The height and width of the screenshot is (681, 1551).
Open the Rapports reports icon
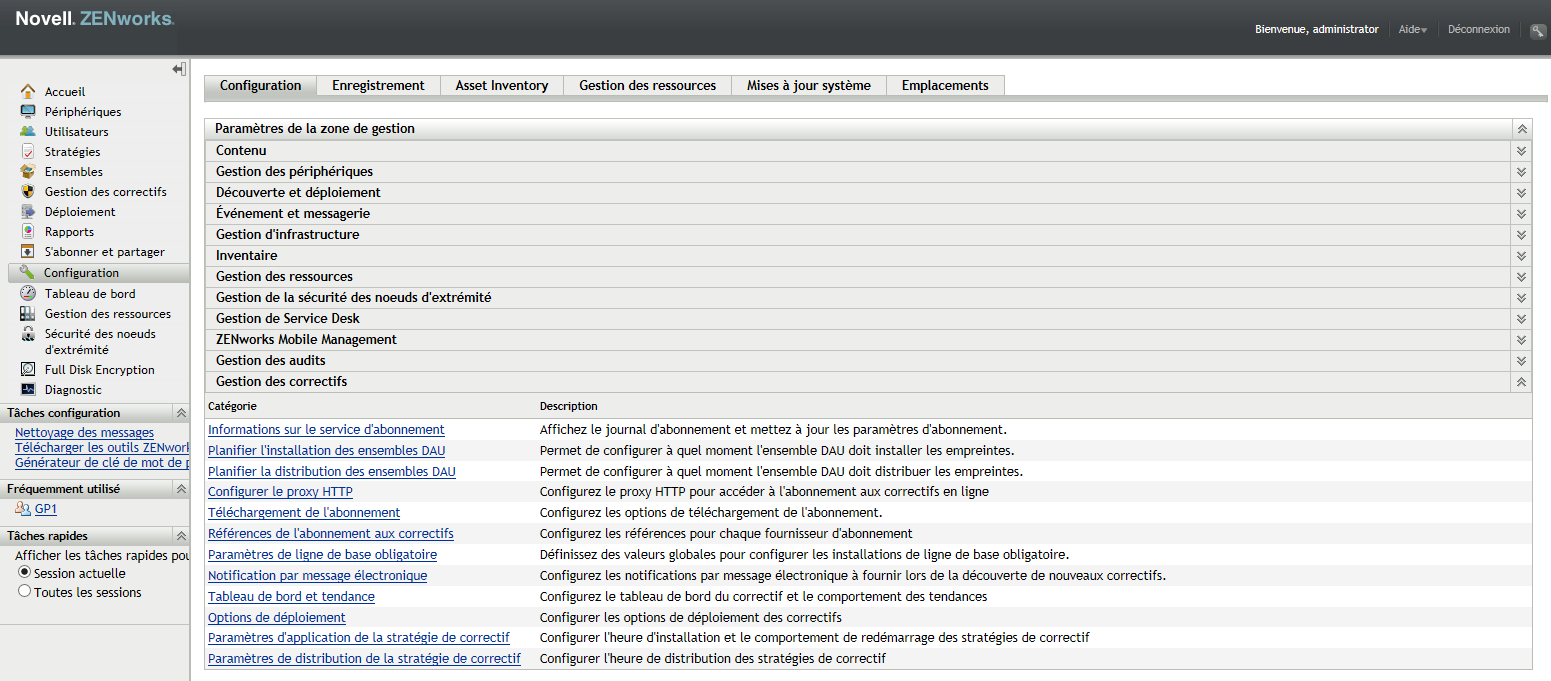[27, 231]
